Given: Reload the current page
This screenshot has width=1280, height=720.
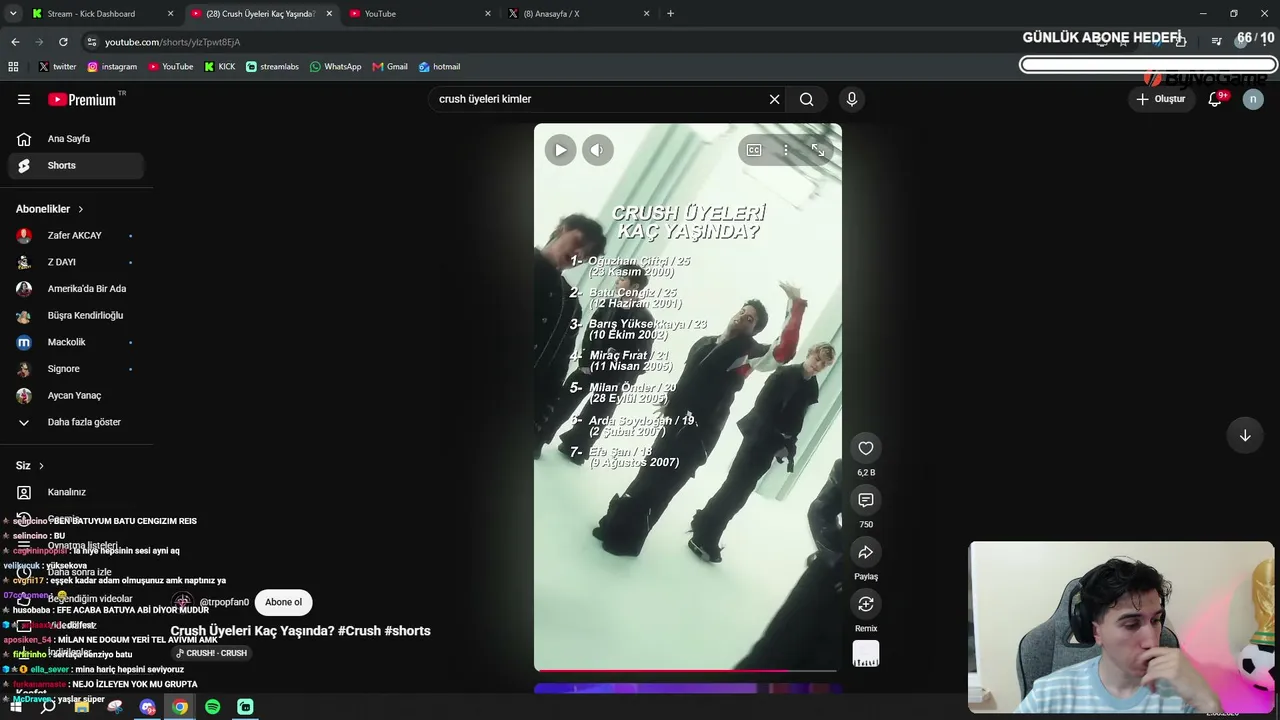Looking at the screenshot, I should tap(63, 42).
